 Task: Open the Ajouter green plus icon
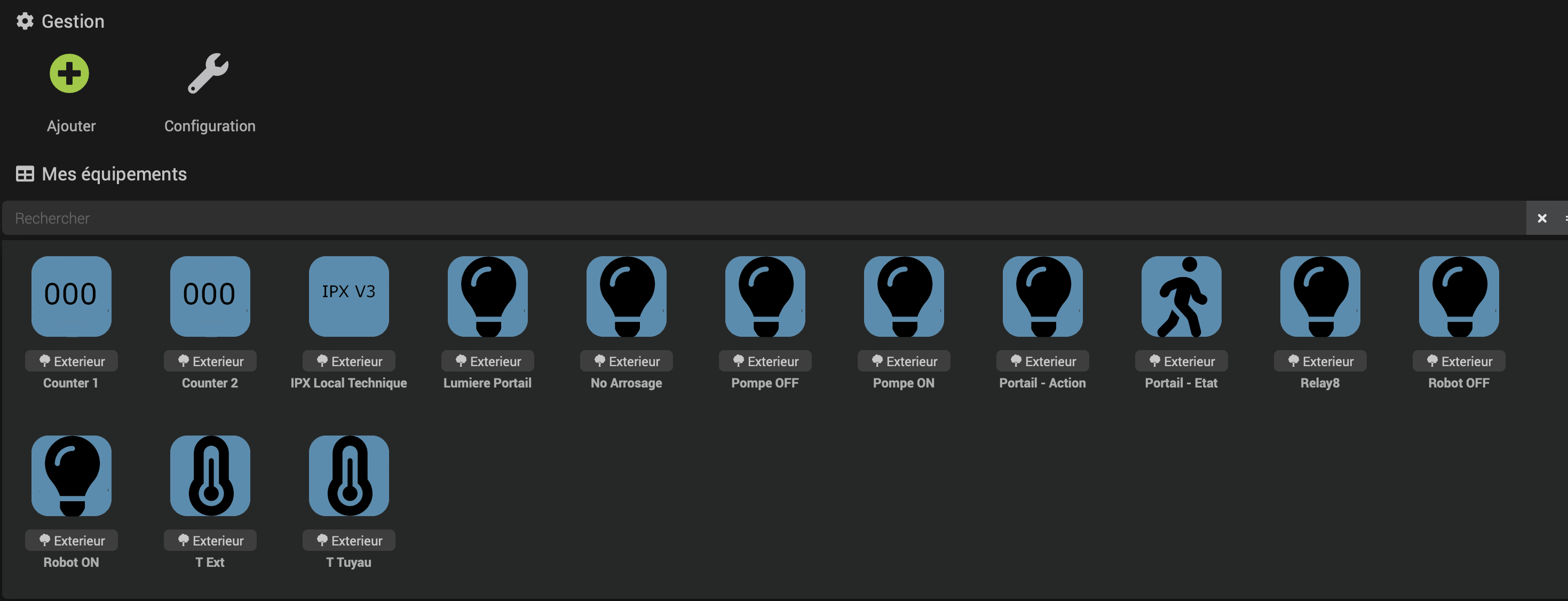69,73
